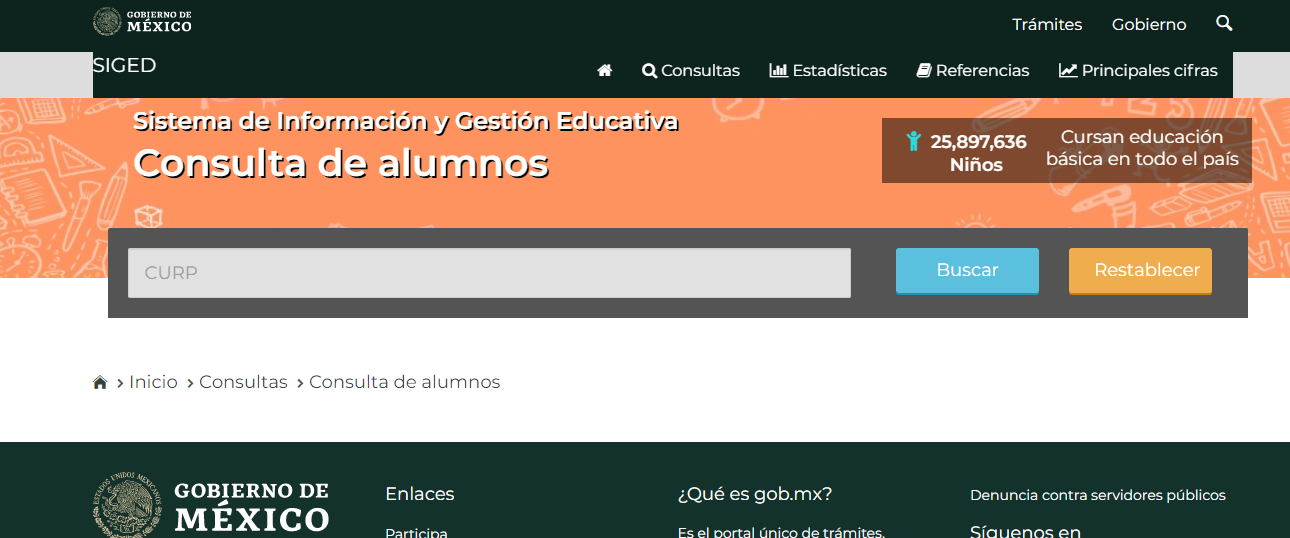
Task: Click Consulta de alumnos breadcrumb entry
Action: 404,382
